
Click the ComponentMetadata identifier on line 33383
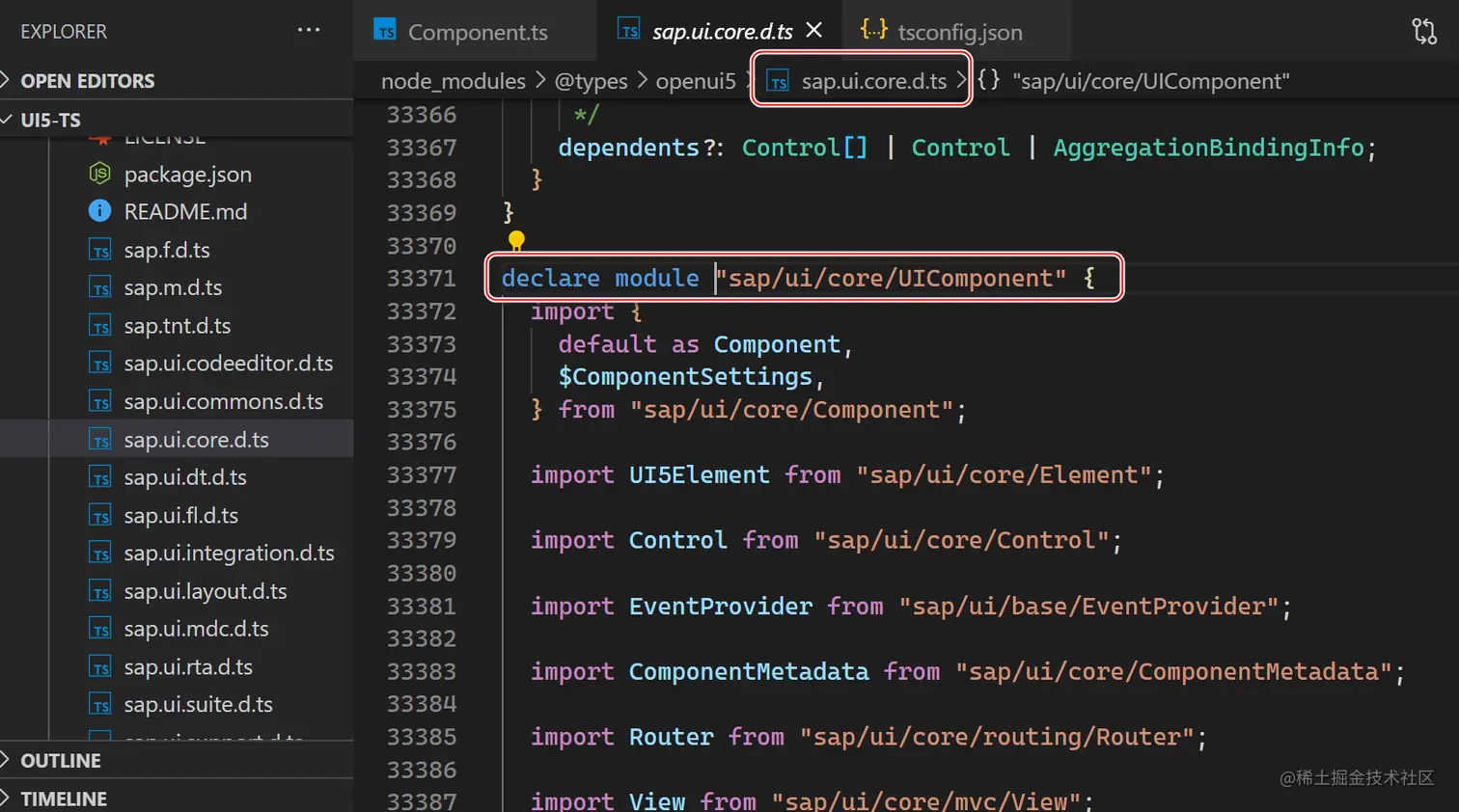tap(749, 672)
